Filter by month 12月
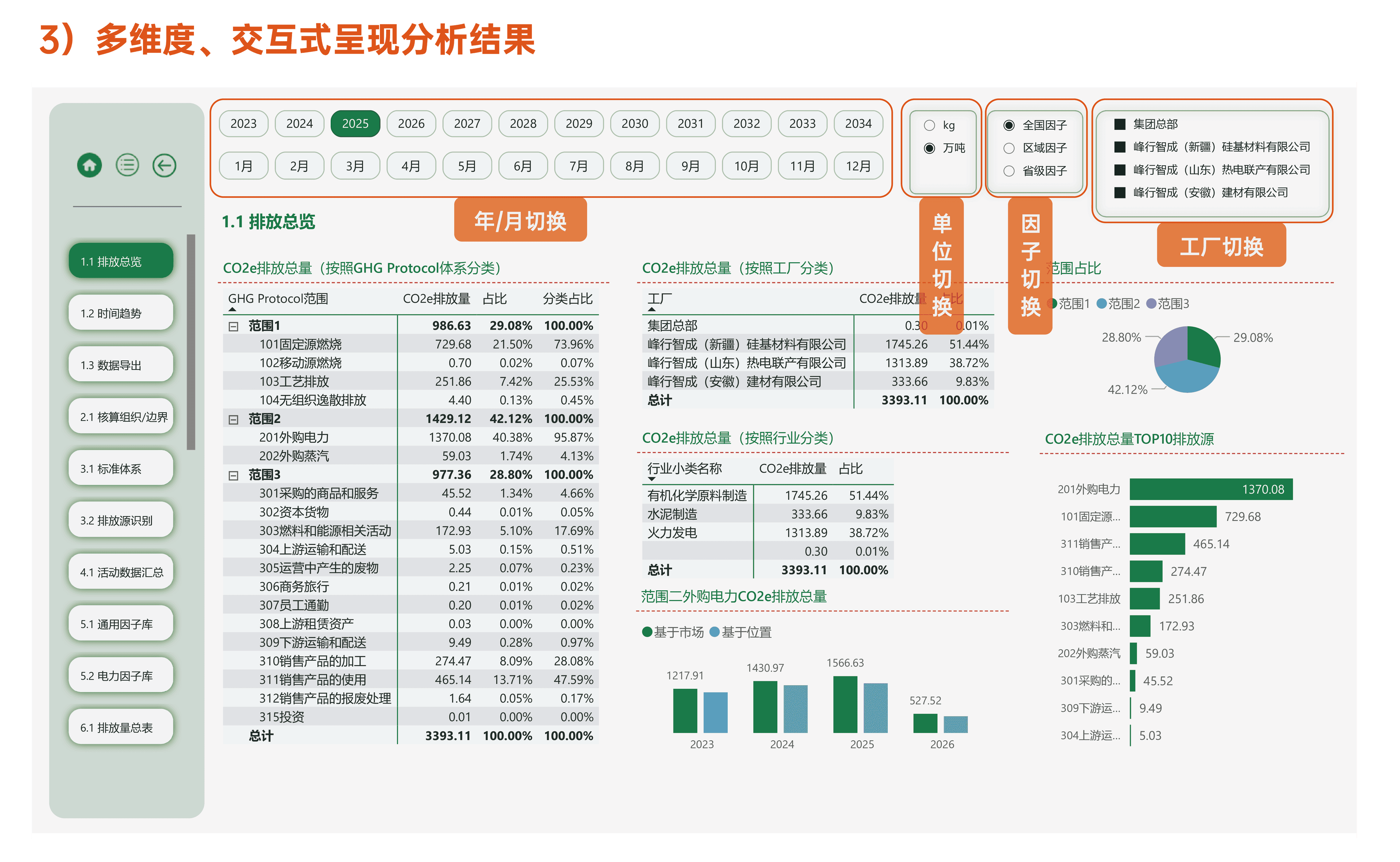The width and height of the screenshot is (1400, 862). (x=858, y=166)
